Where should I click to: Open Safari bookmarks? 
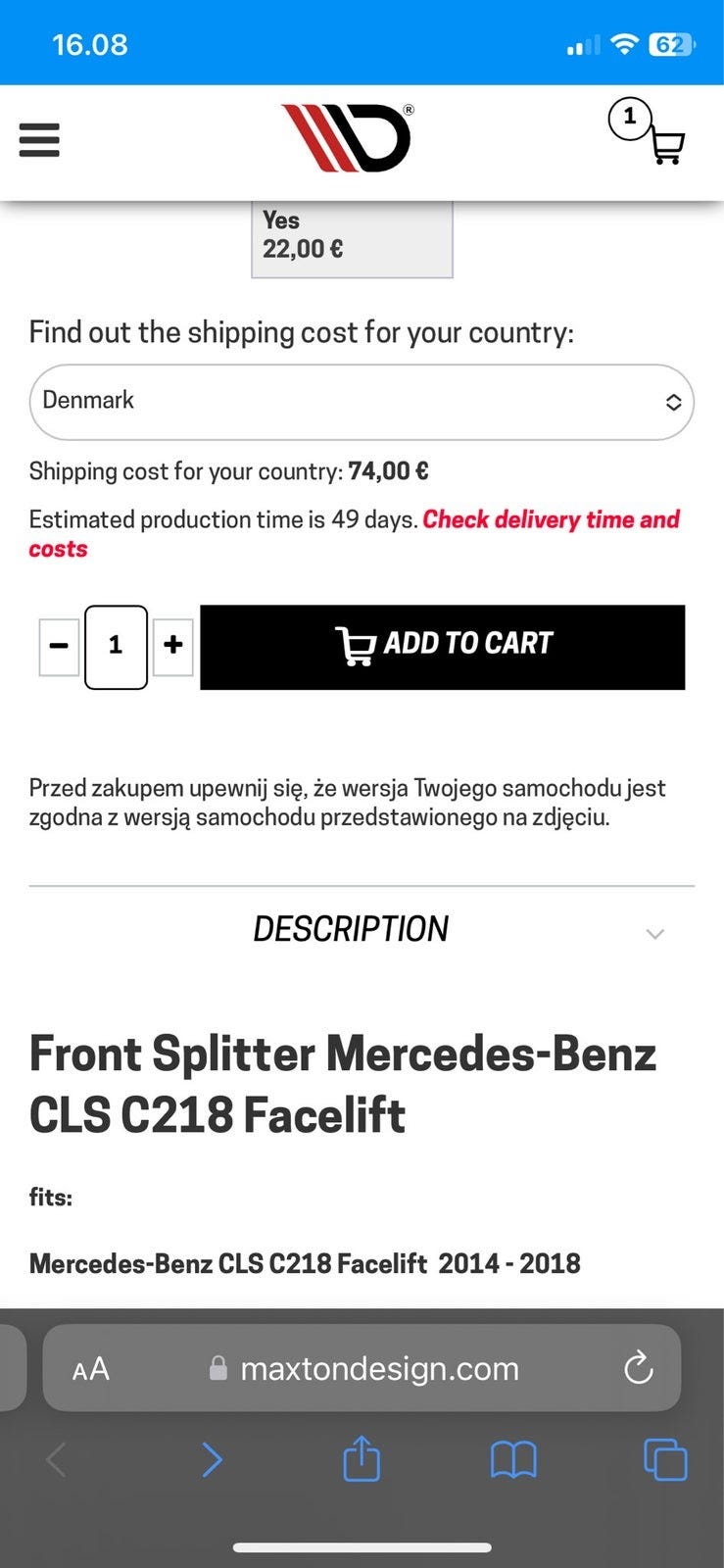click(512, 1460)
